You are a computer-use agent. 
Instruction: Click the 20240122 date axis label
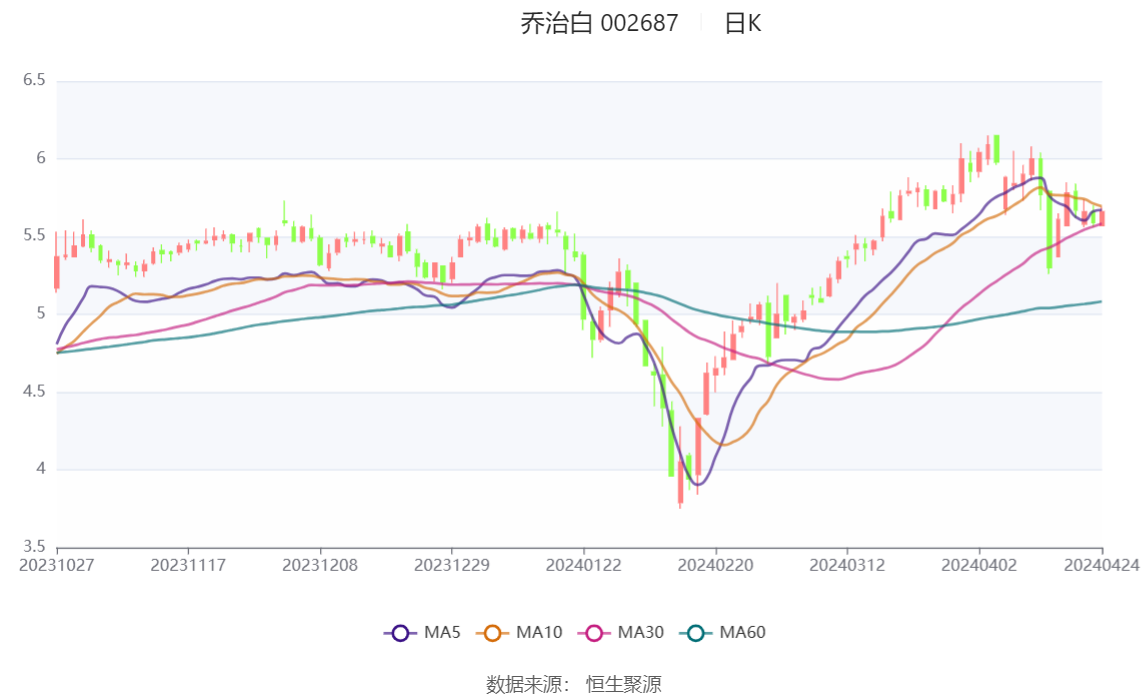[583, 565]
